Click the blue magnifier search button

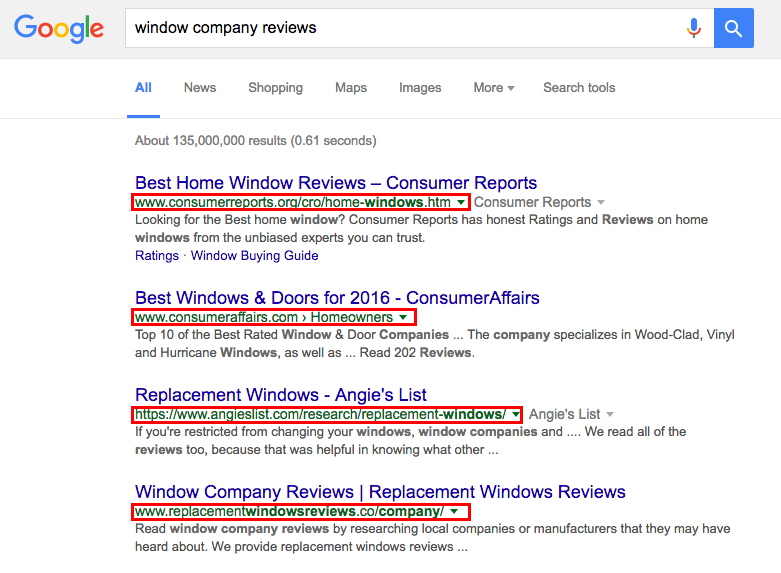point(733,28)
